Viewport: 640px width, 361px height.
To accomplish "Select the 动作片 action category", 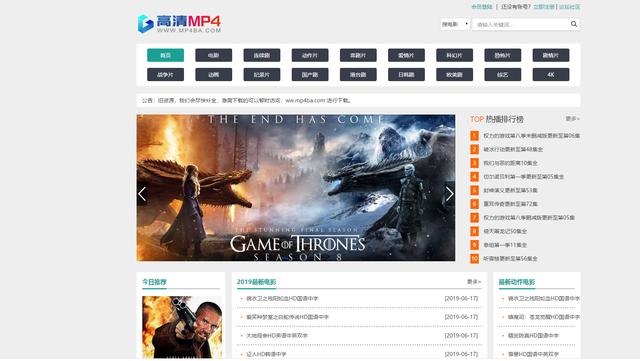I will point(310,55).
